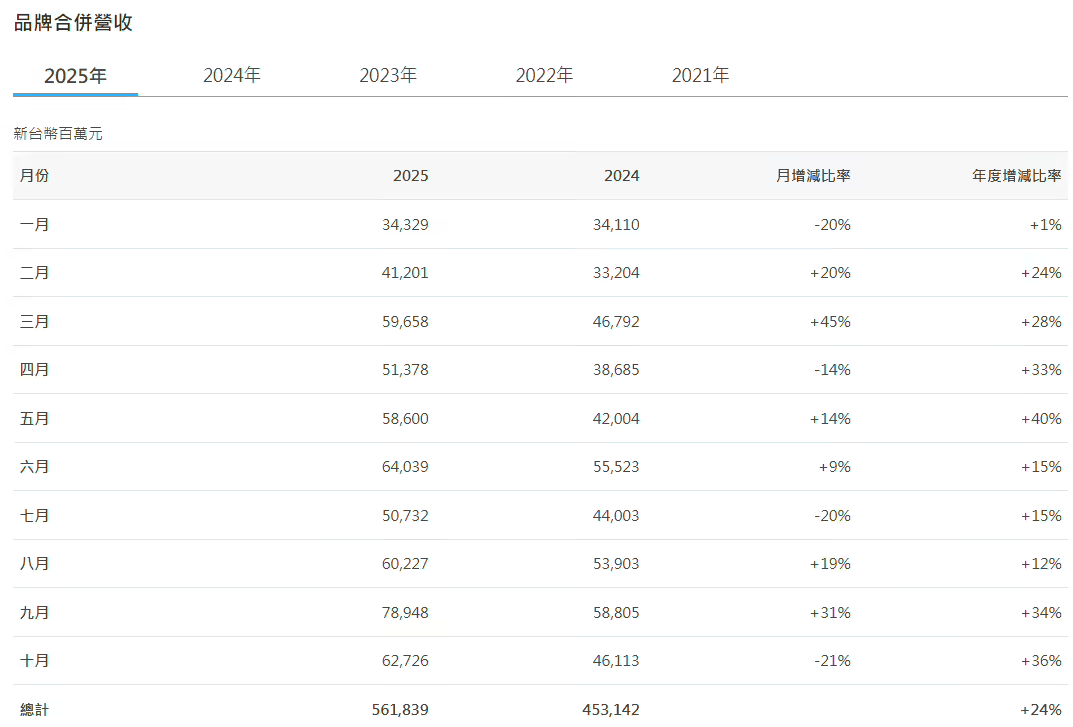Select the 一月 row label
The width and height of the screenshot is (1073, 727).
click(34, 225)
